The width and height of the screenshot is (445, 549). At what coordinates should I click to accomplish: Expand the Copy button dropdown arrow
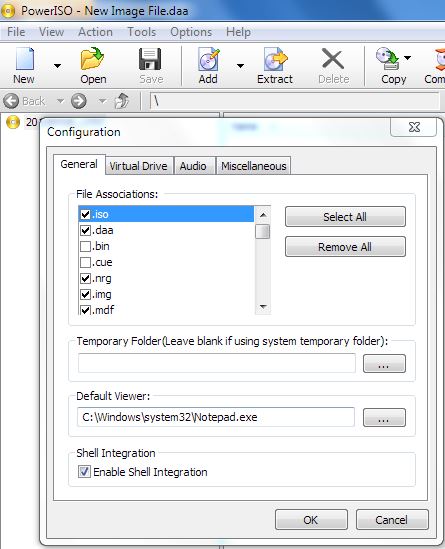pyautogui.click(x=408, y=57)
